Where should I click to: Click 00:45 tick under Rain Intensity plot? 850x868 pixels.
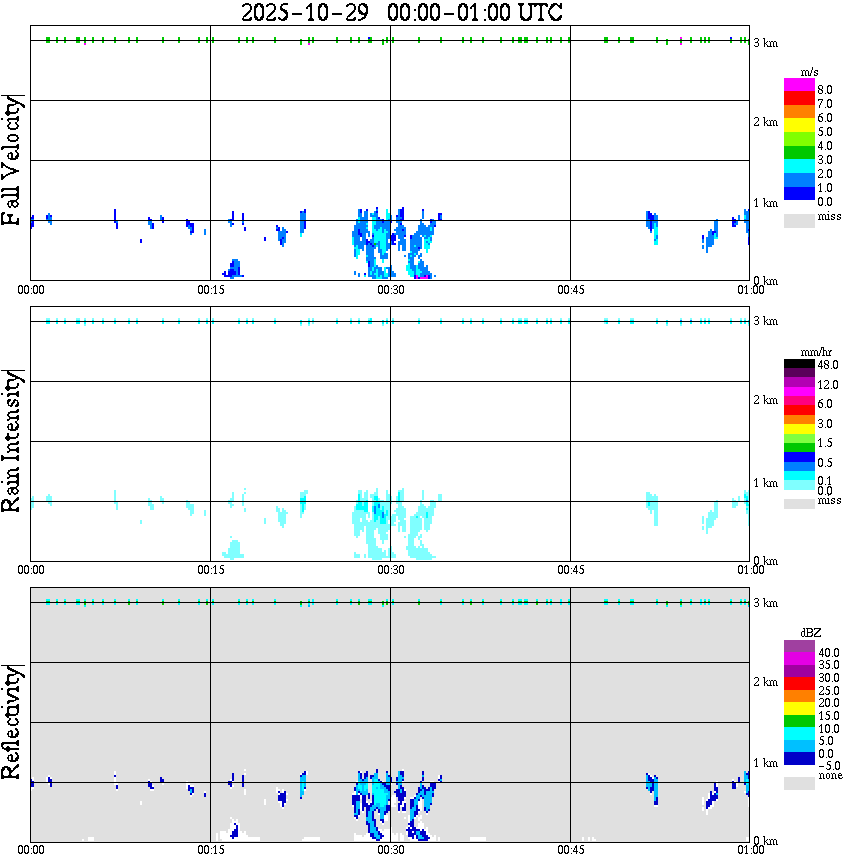(x=571, y=570)
